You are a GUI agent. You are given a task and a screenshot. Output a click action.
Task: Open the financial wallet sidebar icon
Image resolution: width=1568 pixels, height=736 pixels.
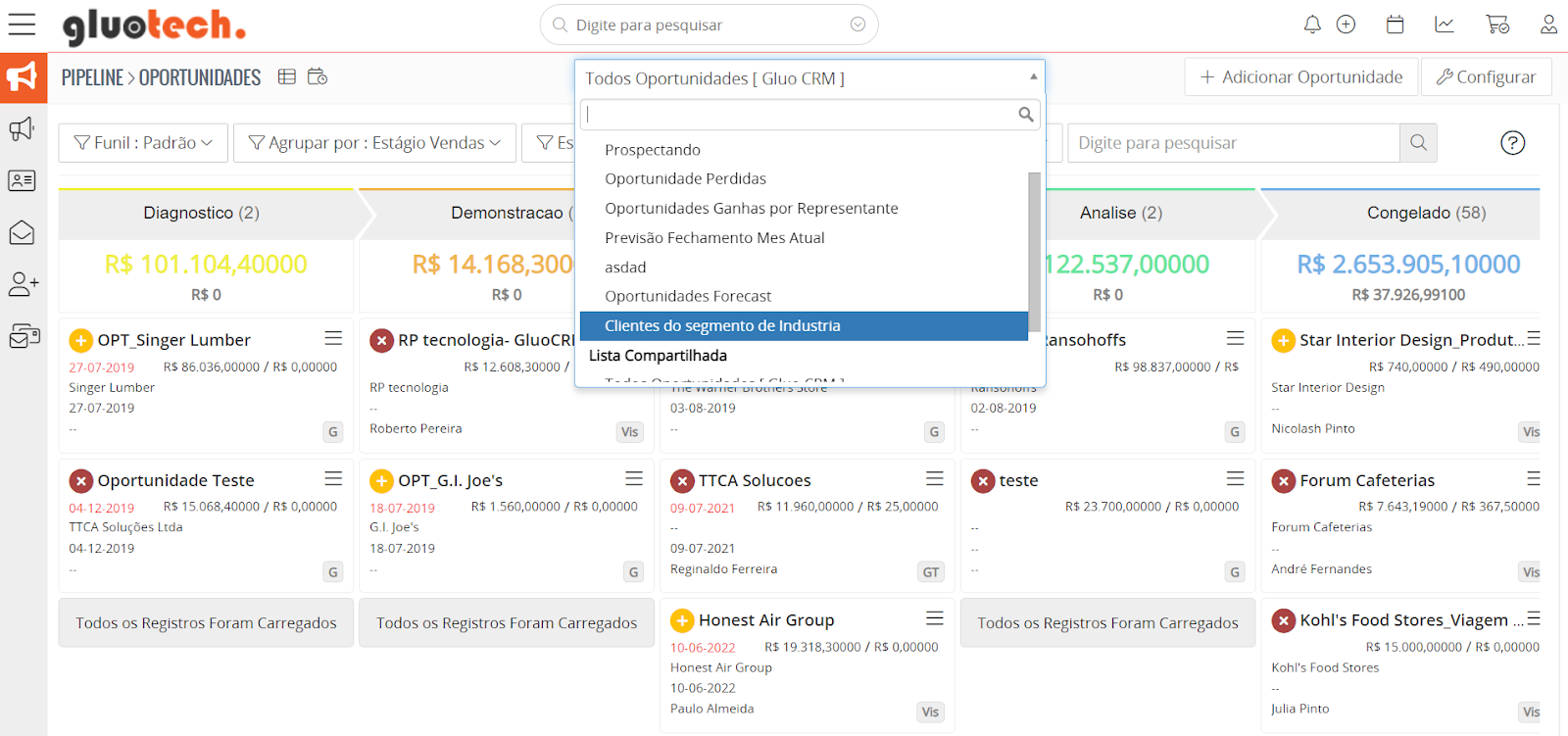[24, 336]
